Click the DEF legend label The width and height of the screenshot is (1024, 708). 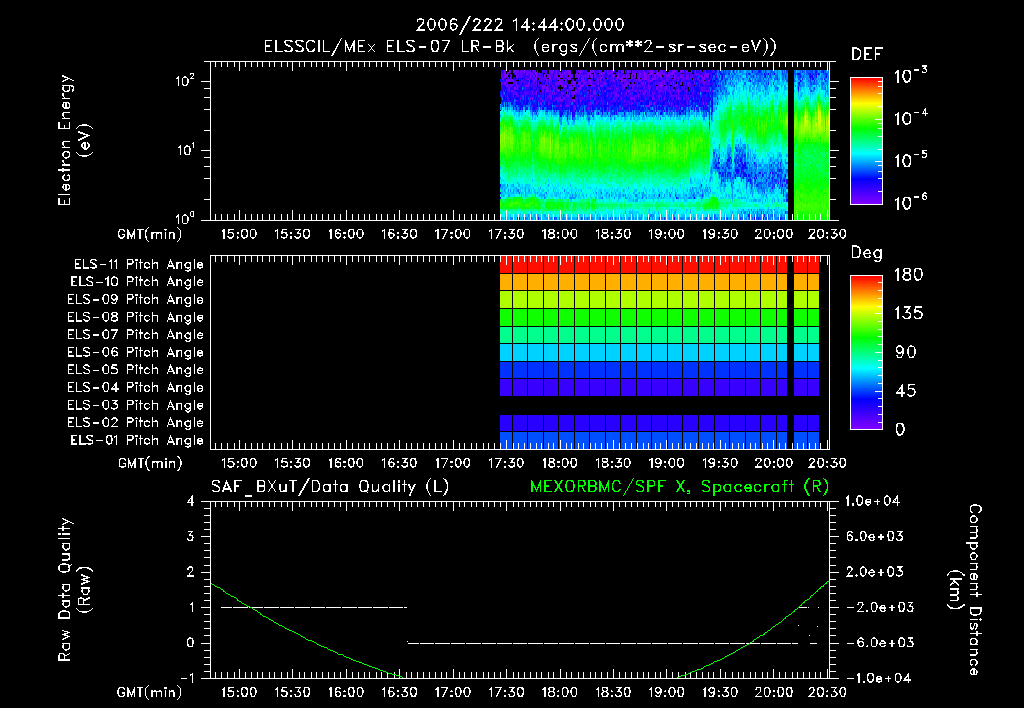(867, 54)
